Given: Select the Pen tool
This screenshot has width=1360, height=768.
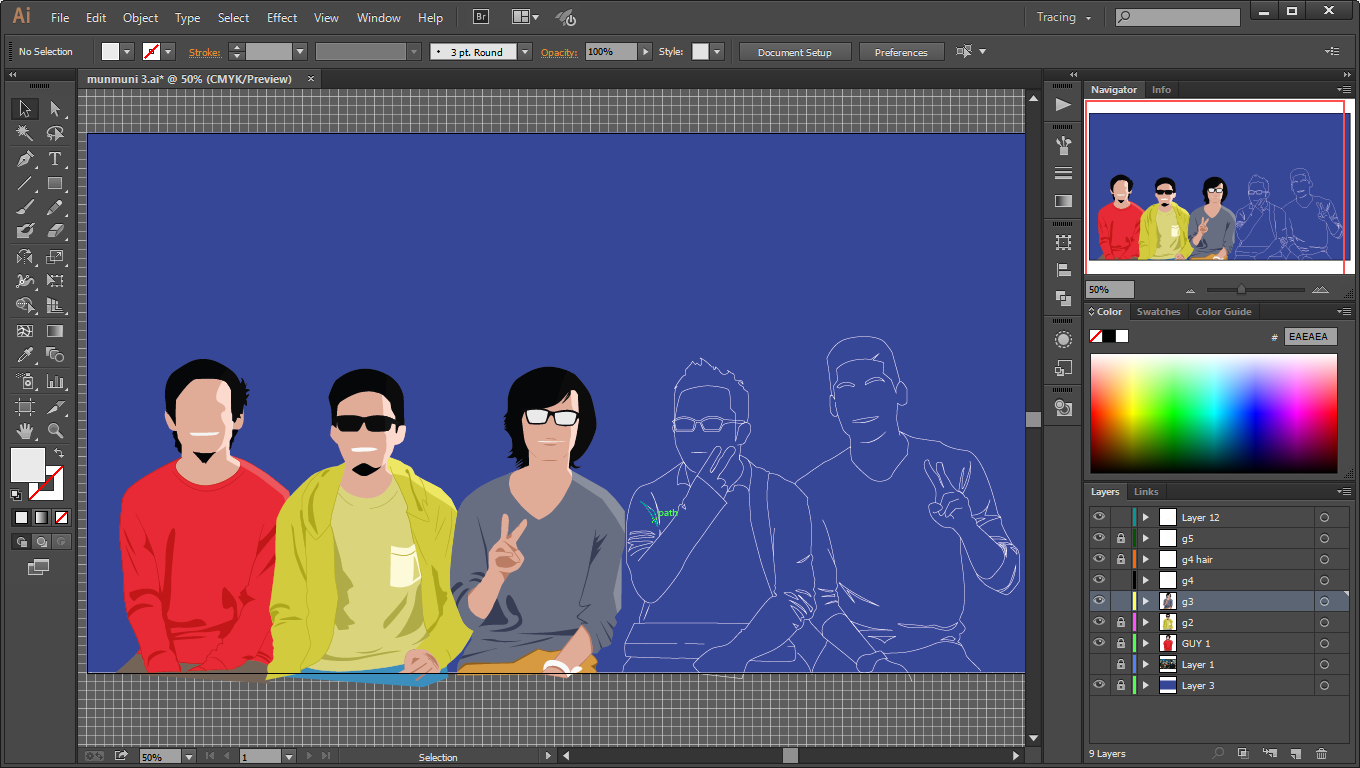Looking at the screenshot, I should (25, 159).
